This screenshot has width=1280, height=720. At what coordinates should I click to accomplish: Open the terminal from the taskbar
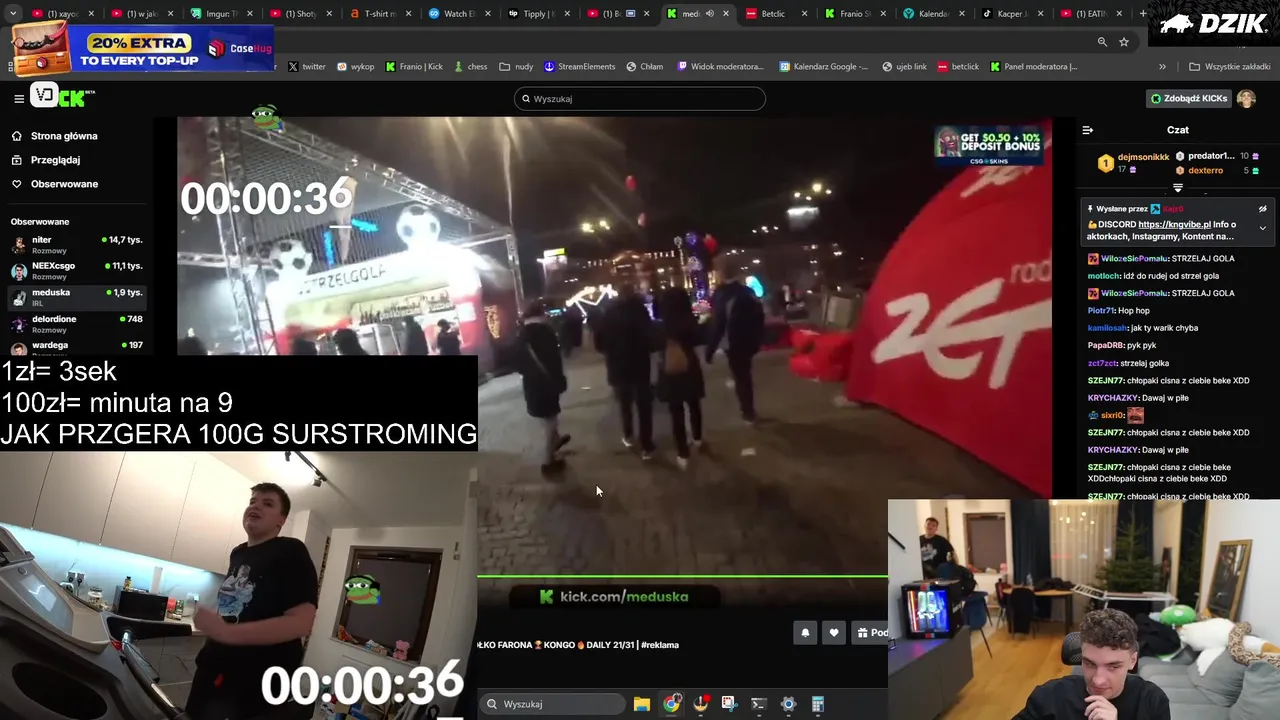click(758, 704)
